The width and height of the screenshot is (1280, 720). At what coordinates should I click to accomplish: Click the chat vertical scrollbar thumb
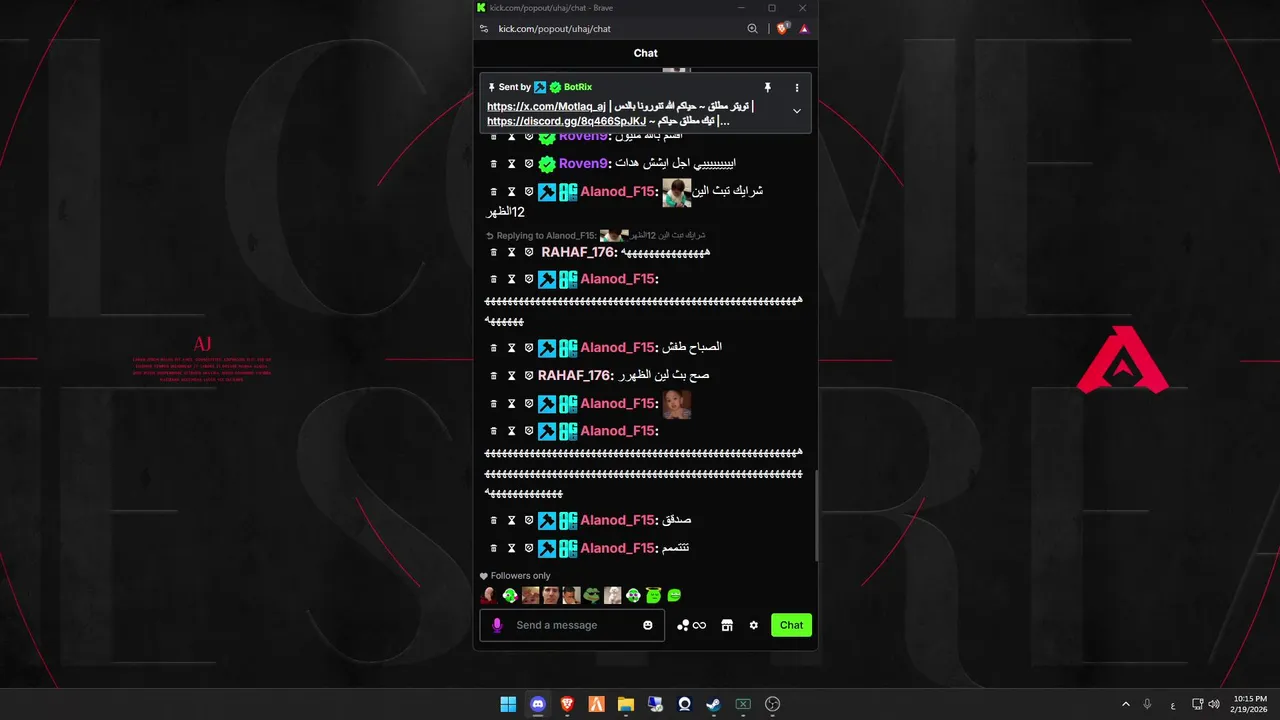tap(817, 515)
